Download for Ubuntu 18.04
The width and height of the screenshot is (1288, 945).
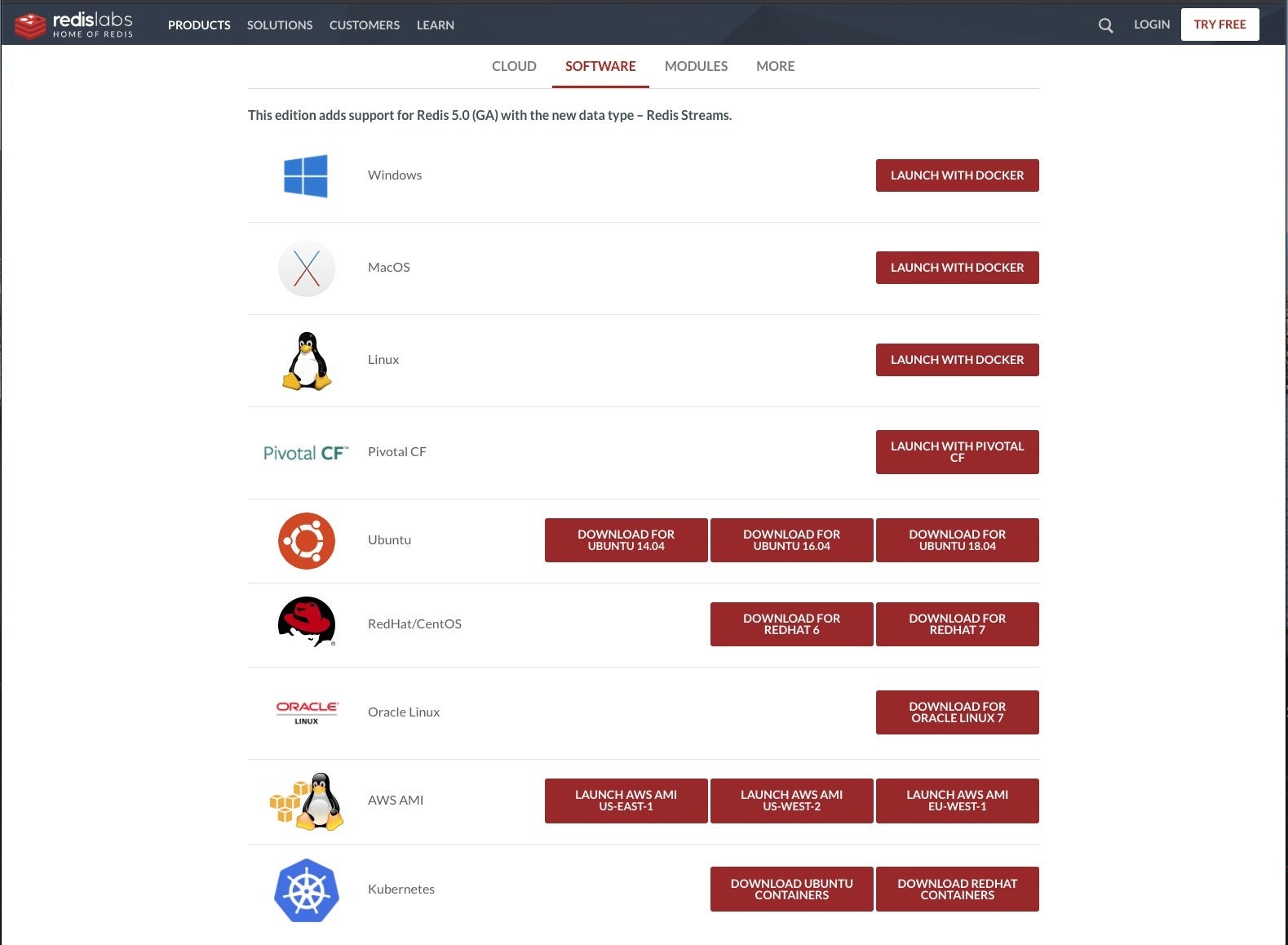(x=957, y=540)
